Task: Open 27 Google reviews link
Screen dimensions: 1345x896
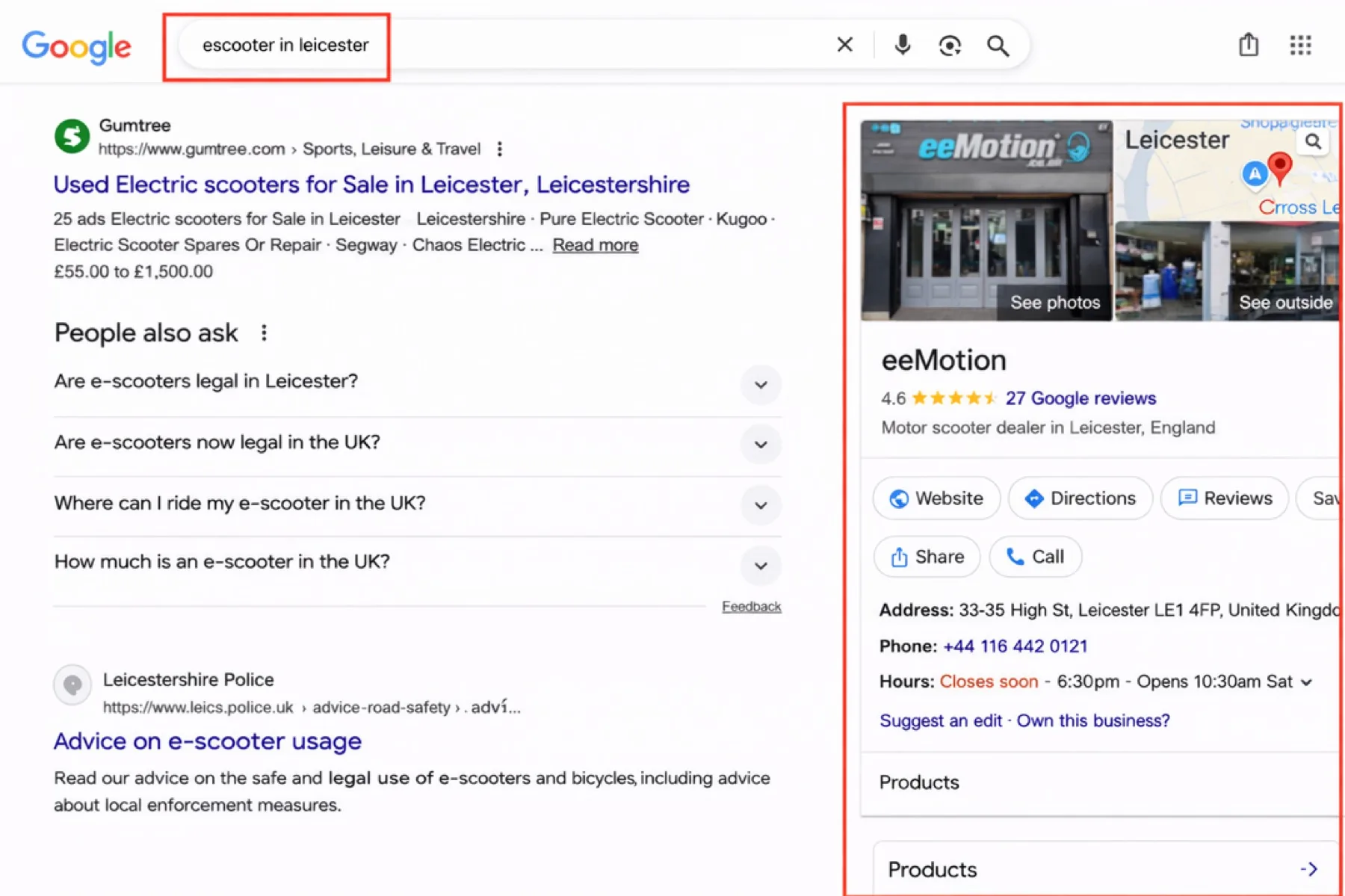Action: click(1080, 398)
